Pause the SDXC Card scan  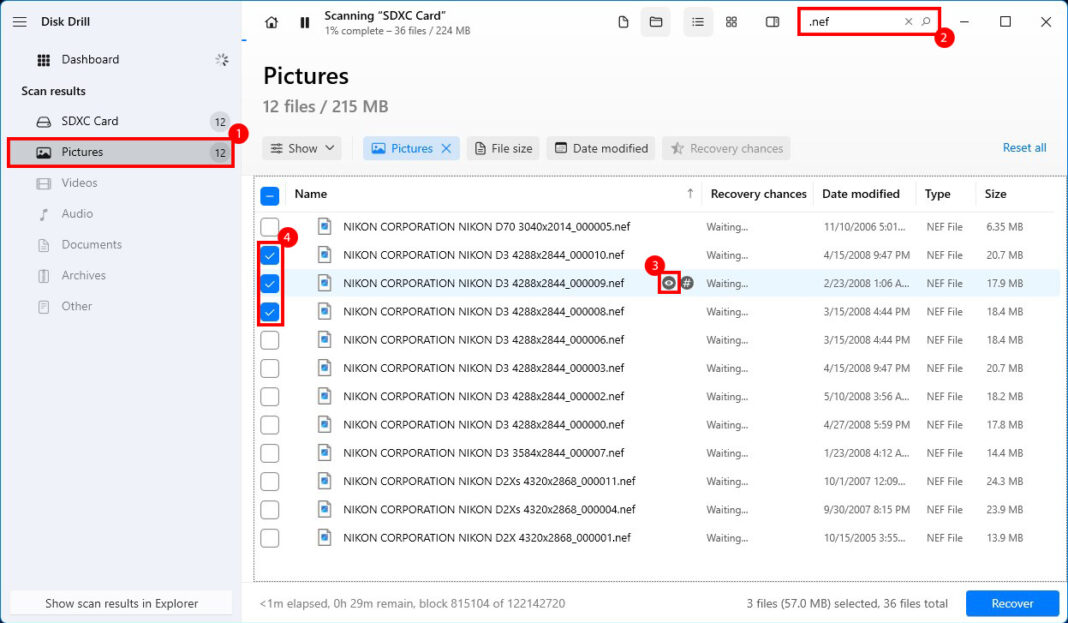pos(304,21)
